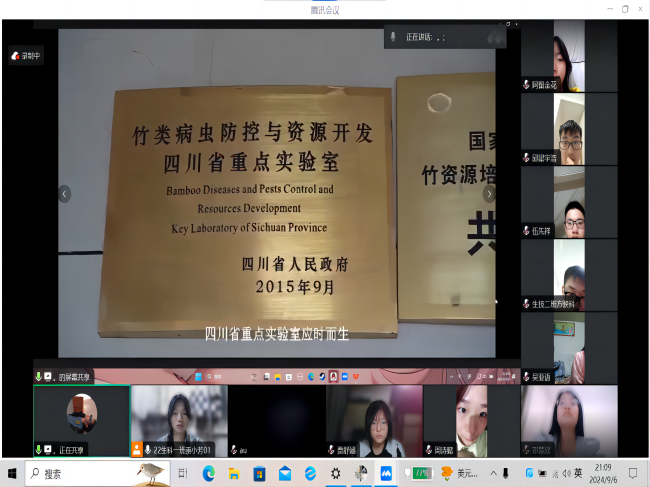Click orange host avatar icon on 22生科一班 tile
Screen dimensions: 650x487
(x=136, y=449)
